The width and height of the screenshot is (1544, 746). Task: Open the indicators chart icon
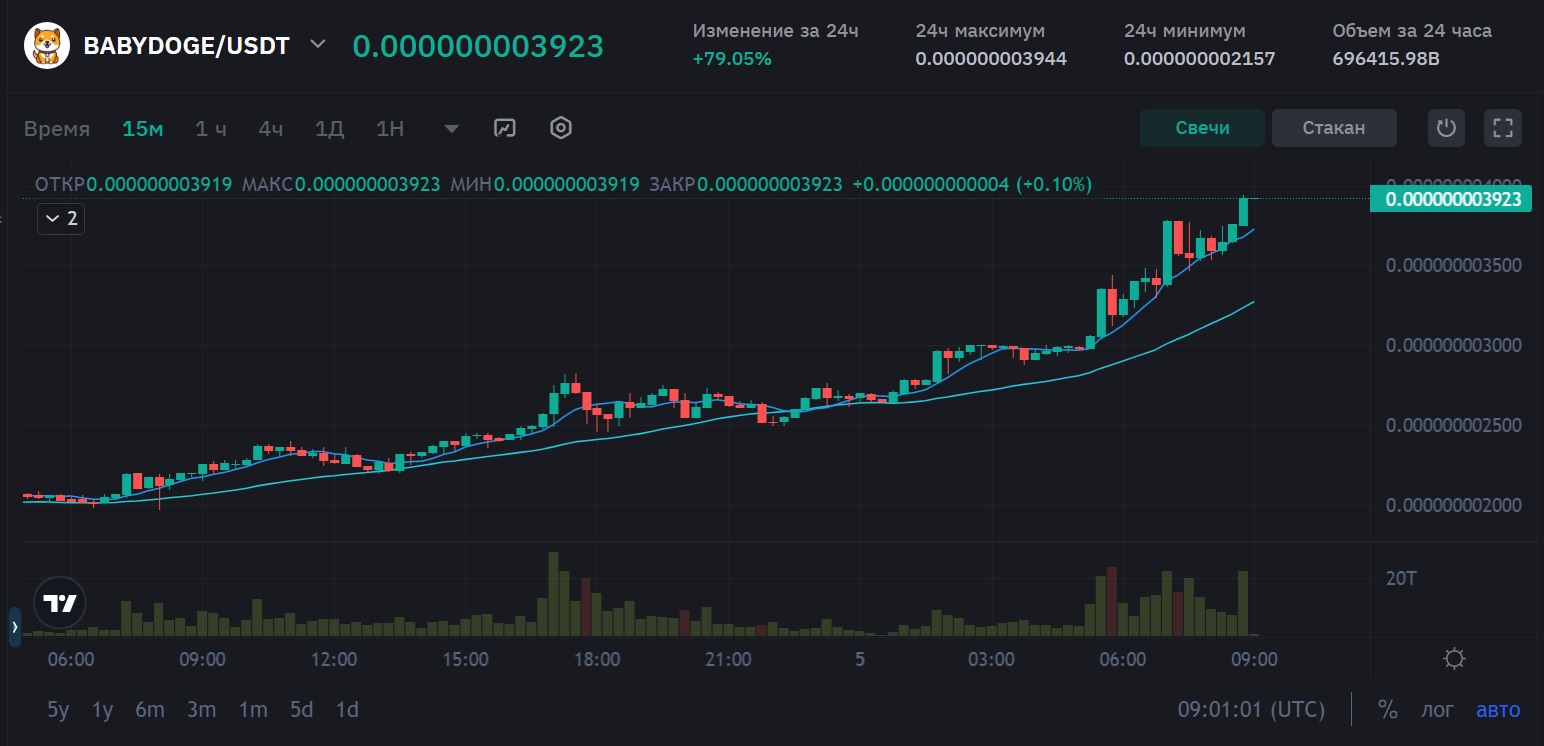pyautogui.click(x=505, y=128)
